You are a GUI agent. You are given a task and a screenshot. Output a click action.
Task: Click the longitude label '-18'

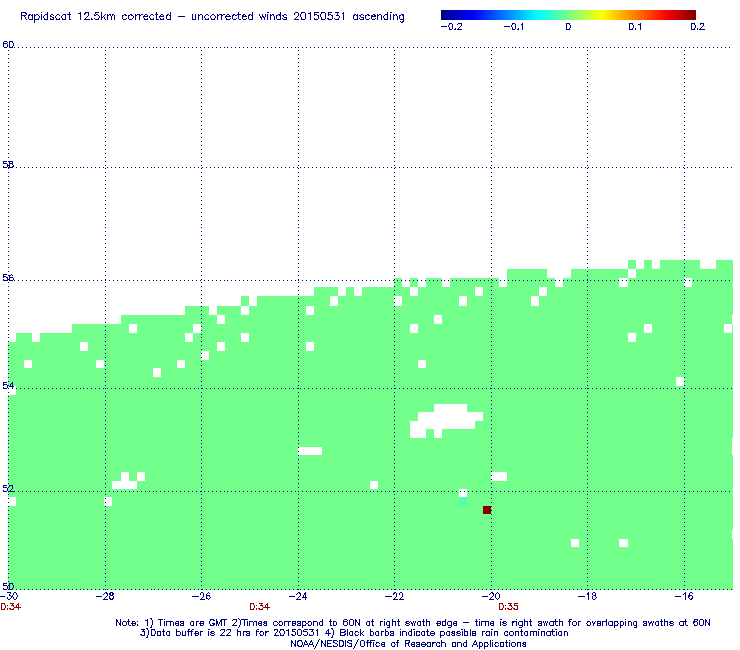coord(587,597)
